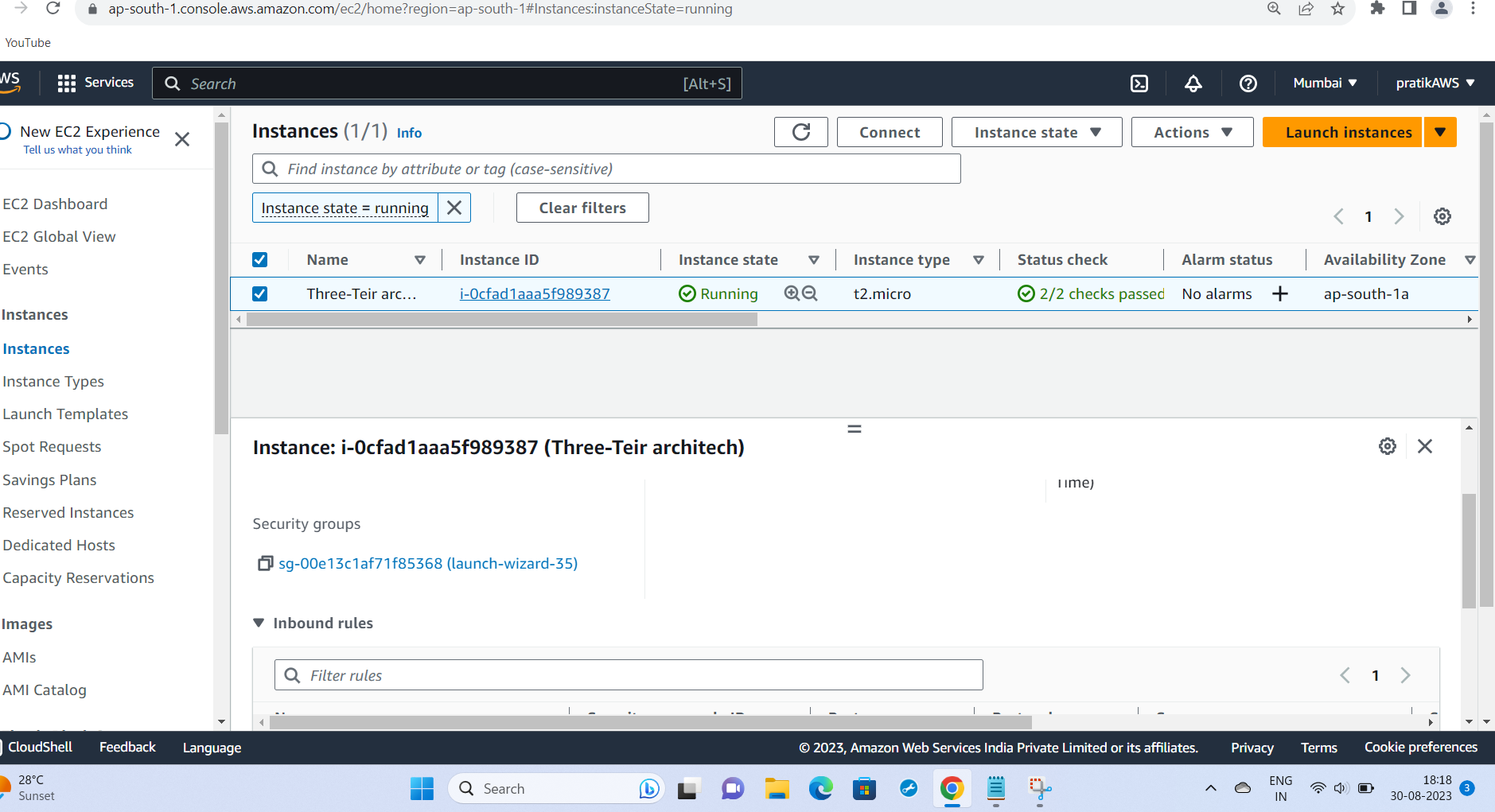Launch CloudShell from the top toolbar
The width and height of the screenshot is (1495, 812).
[x=1139, y=83]
